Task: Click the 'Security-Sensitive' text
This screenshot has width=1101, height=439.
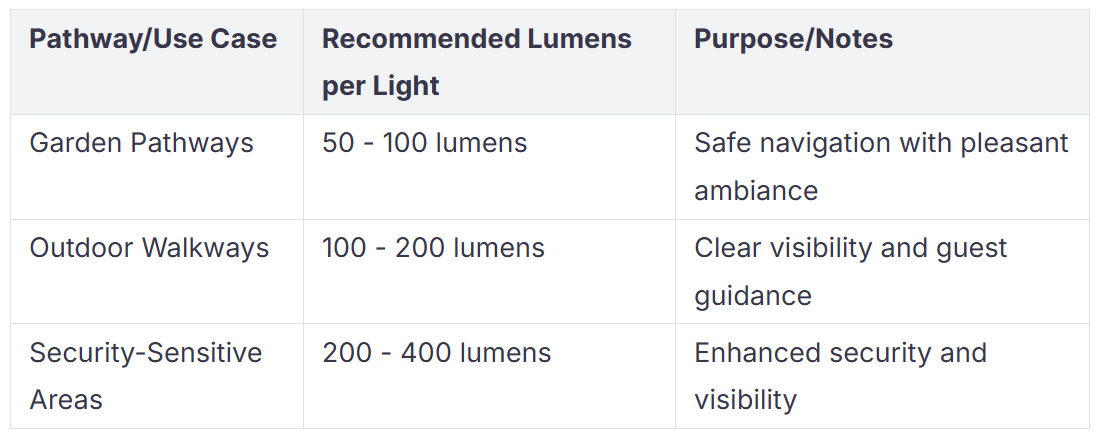Action: tap(145, 353)
